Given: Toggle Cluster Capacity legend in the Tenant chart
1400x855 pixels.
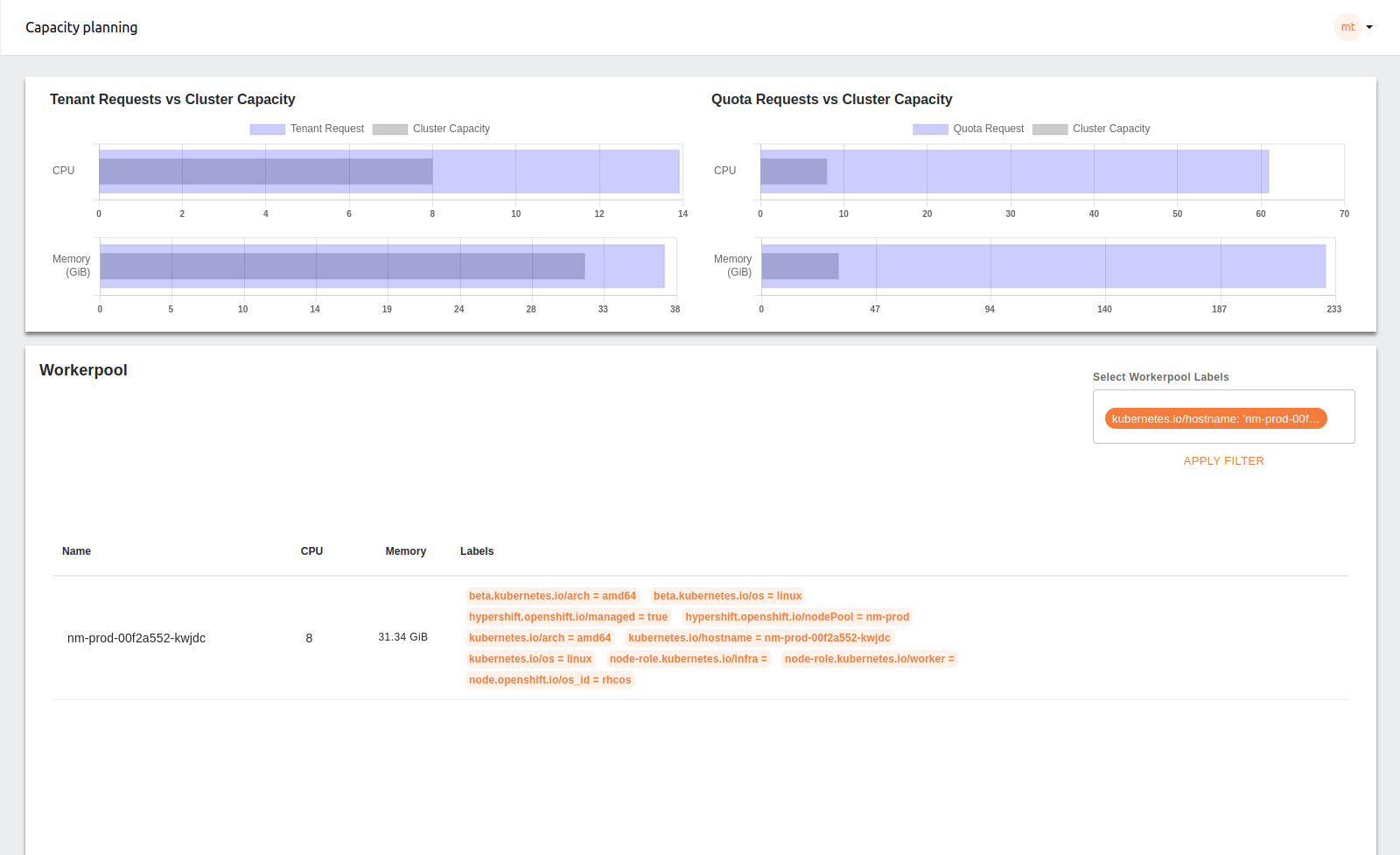Looking at the screenshot, I should click(431, 129).
